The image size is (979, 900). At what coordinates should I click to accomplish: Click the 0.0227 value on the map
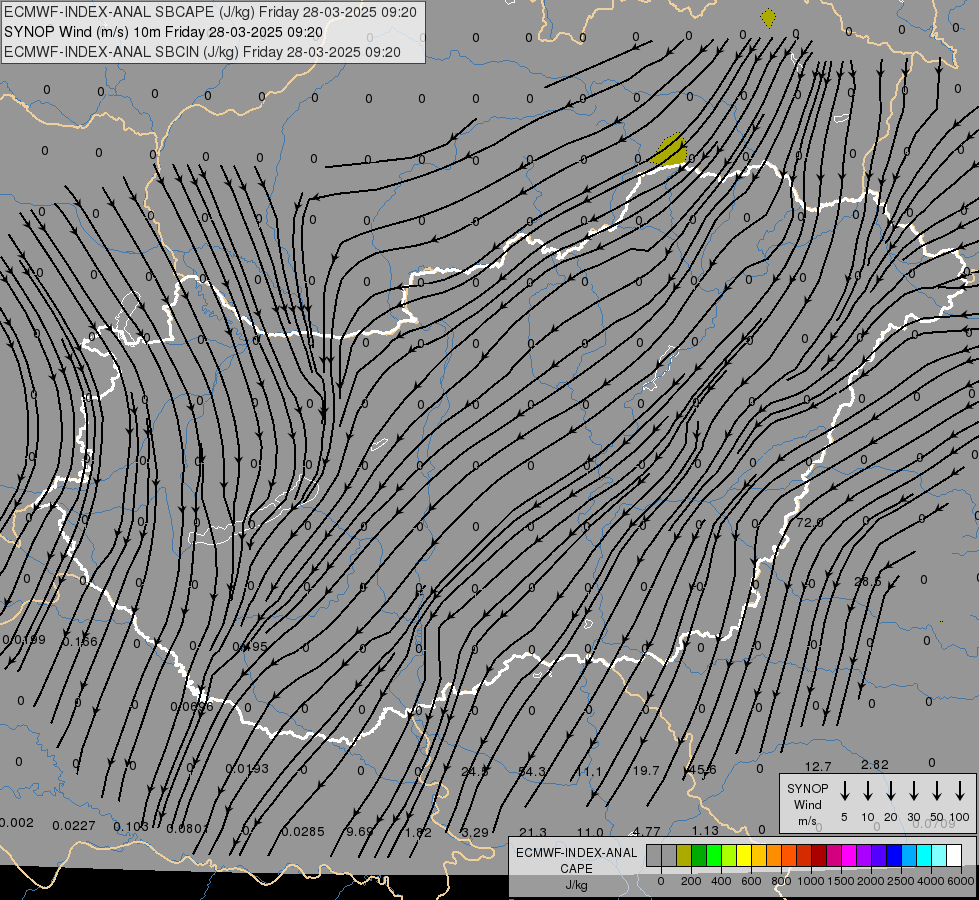(x=74, y=826)
